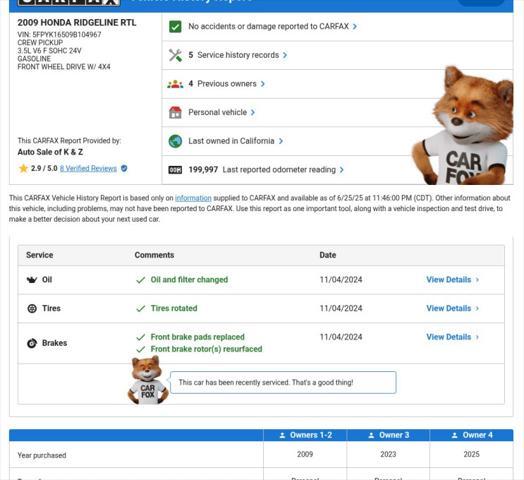Image resolution: width=524 pixels, height=480 pixels.
Task: Expand Personal vehicle chevron
Action: click(253, 112)
